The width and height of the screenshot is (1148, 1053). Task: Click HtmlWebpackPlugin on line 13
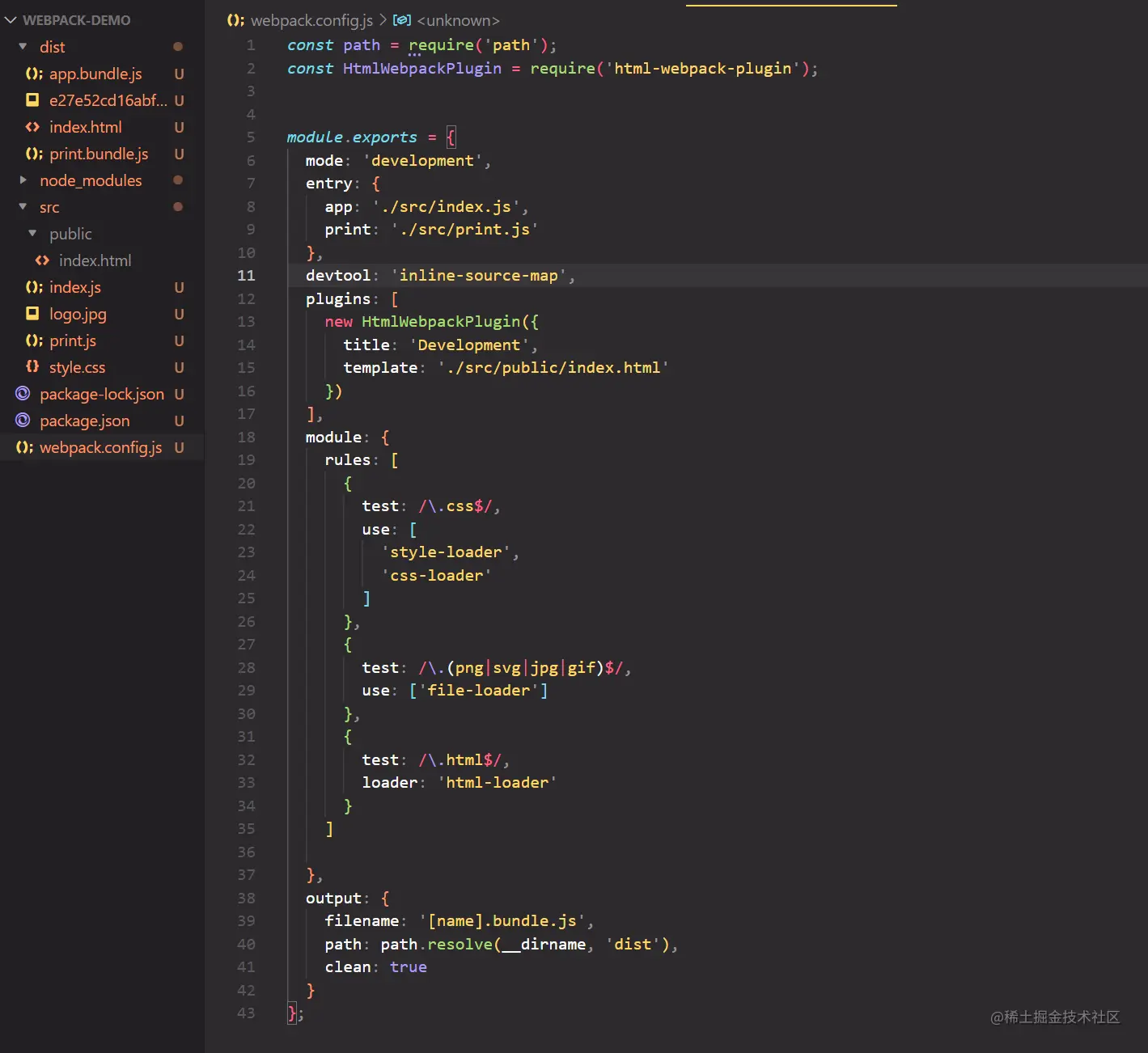point(441,322)
